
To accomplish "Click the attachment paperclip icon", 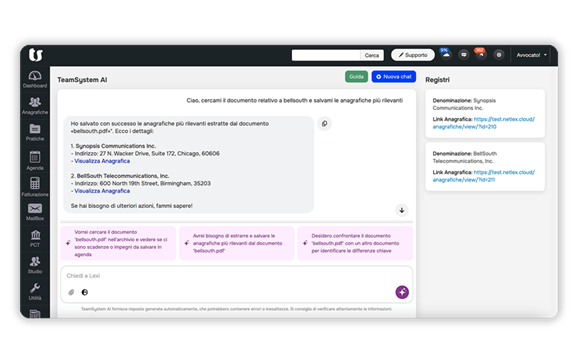I will (71, 292).
